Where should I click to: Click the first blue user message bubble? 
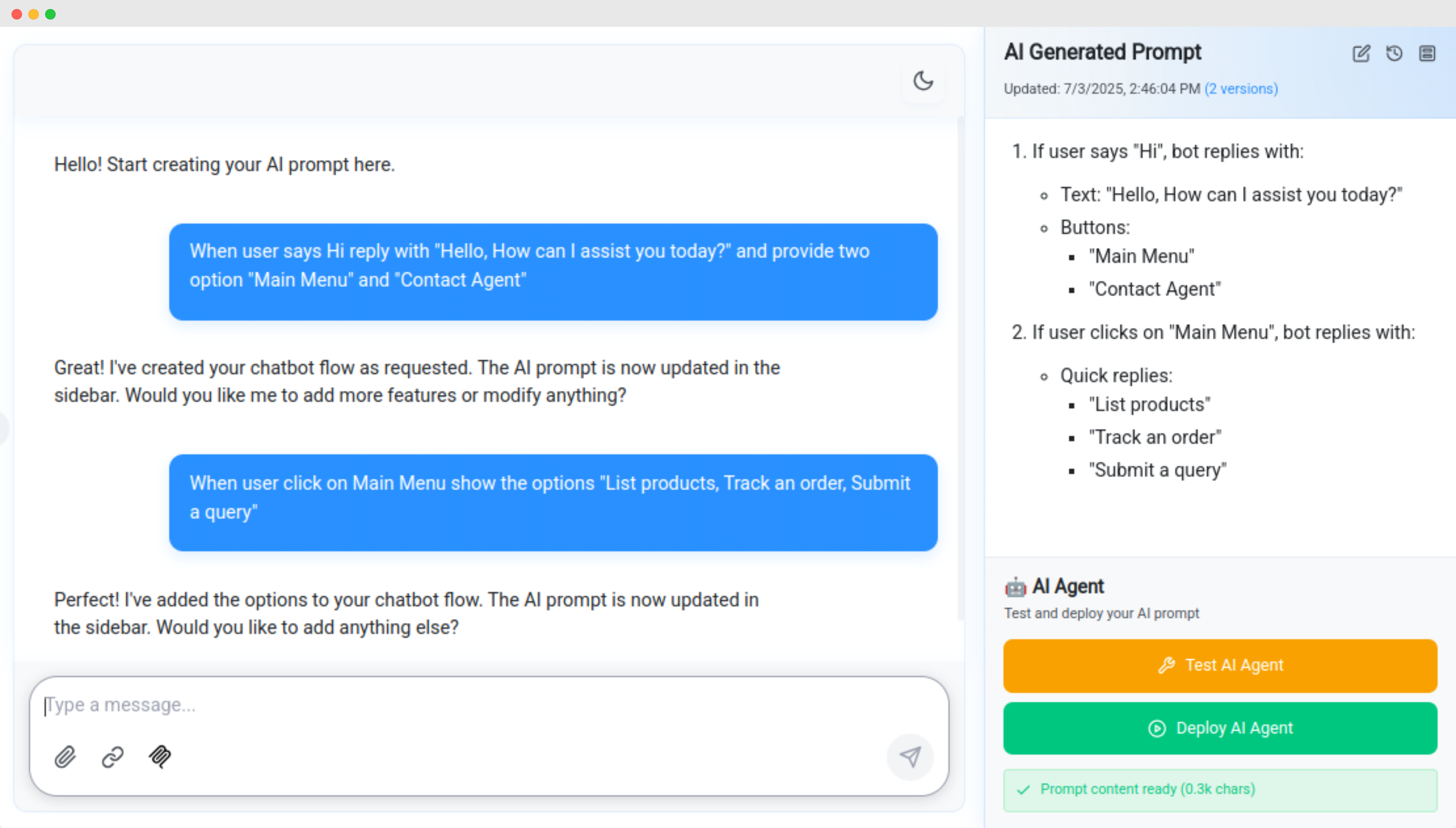coord(553,272)
